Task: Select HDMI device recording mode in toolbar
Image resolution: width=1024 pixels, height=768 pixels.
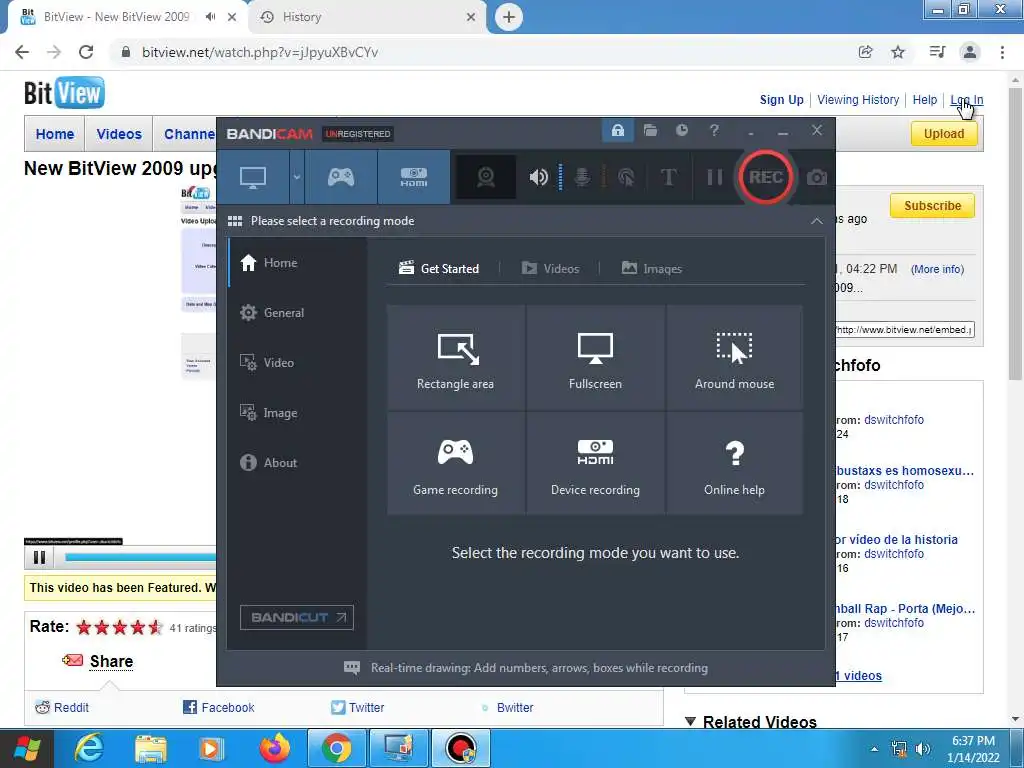Action: coord(413,177)
